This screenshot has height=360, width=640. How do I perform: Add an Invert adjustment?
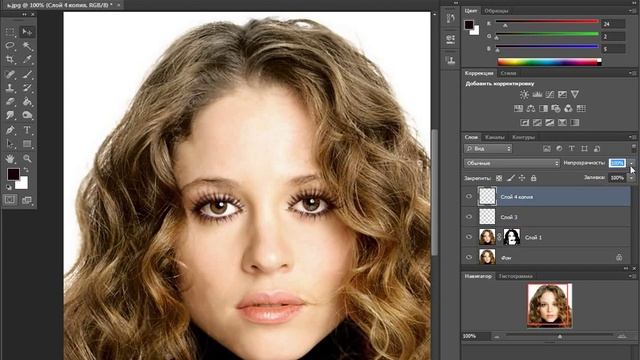(x=525, y=122)
